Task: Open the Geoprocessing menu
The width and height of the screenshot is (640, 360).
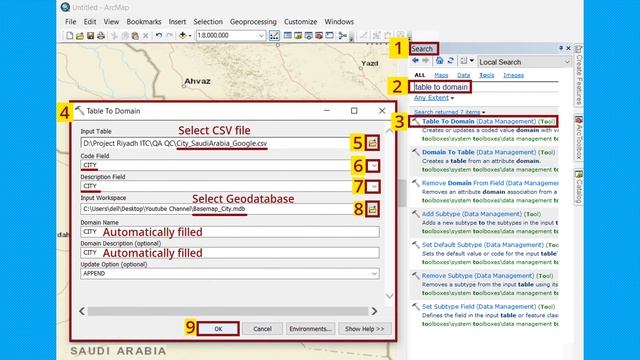Action: pos(253,22)
